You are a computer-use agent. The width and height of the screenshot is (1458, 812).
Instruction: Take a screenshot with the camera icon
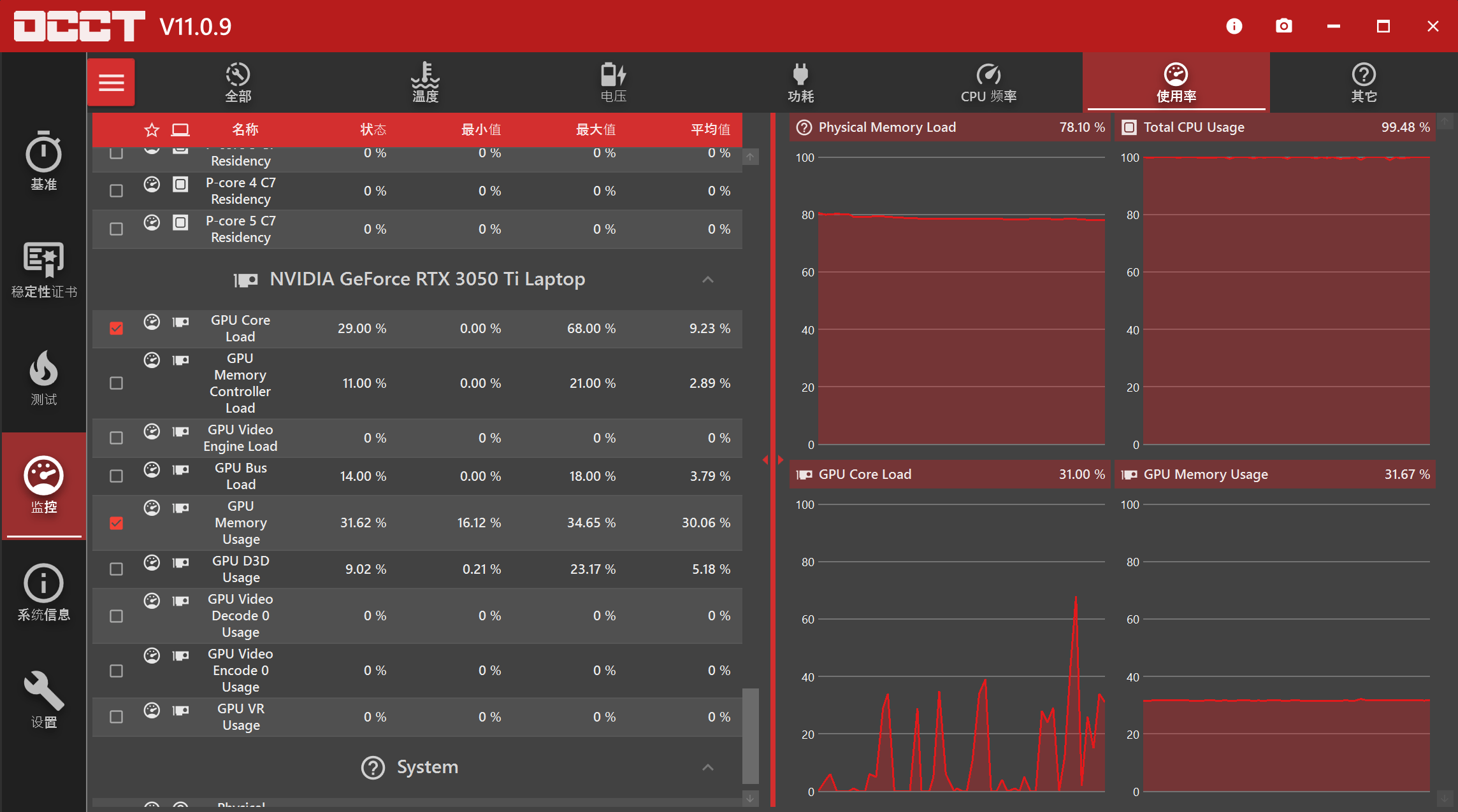tap(1283, 26)
